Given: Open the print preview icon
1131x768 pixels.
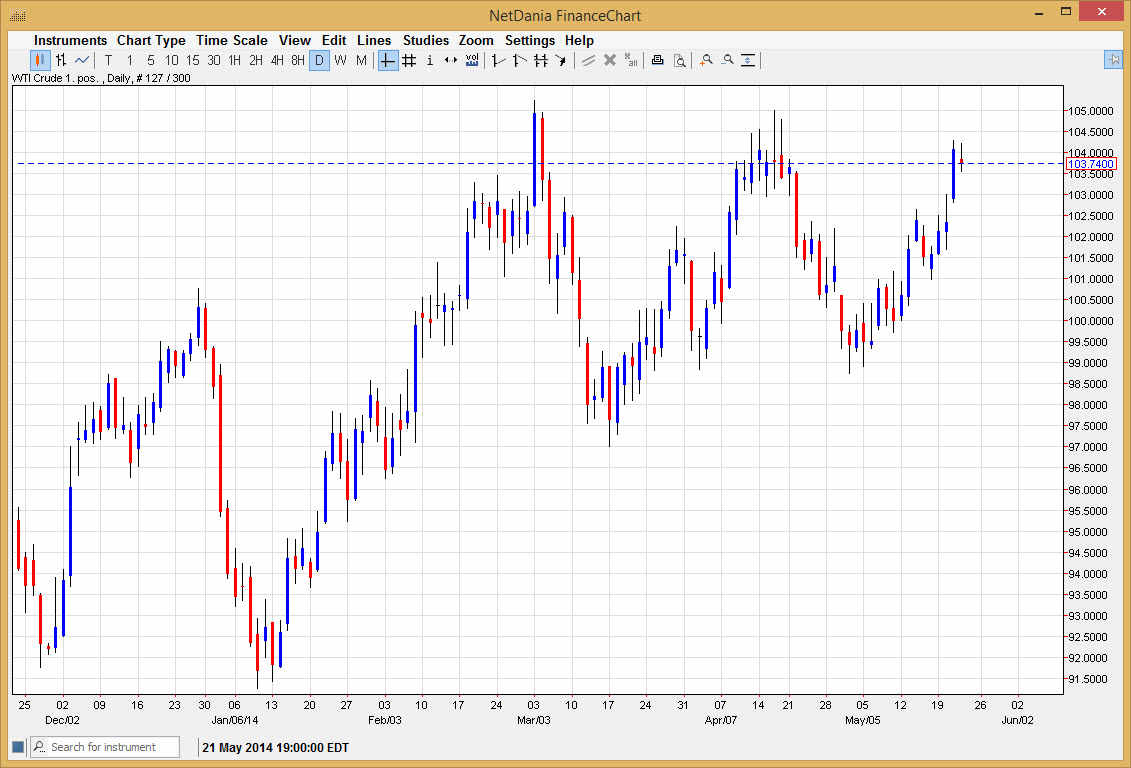Looking at the screenshot, I should 679,61.
